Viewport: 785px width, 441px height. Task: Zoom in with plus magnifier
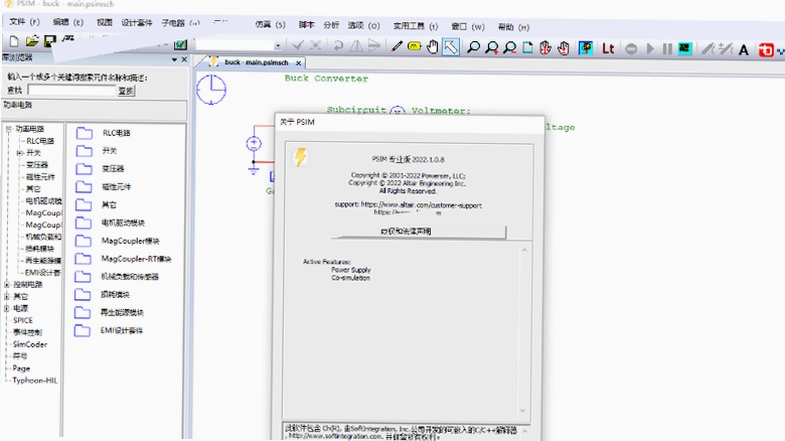point(492,48)
